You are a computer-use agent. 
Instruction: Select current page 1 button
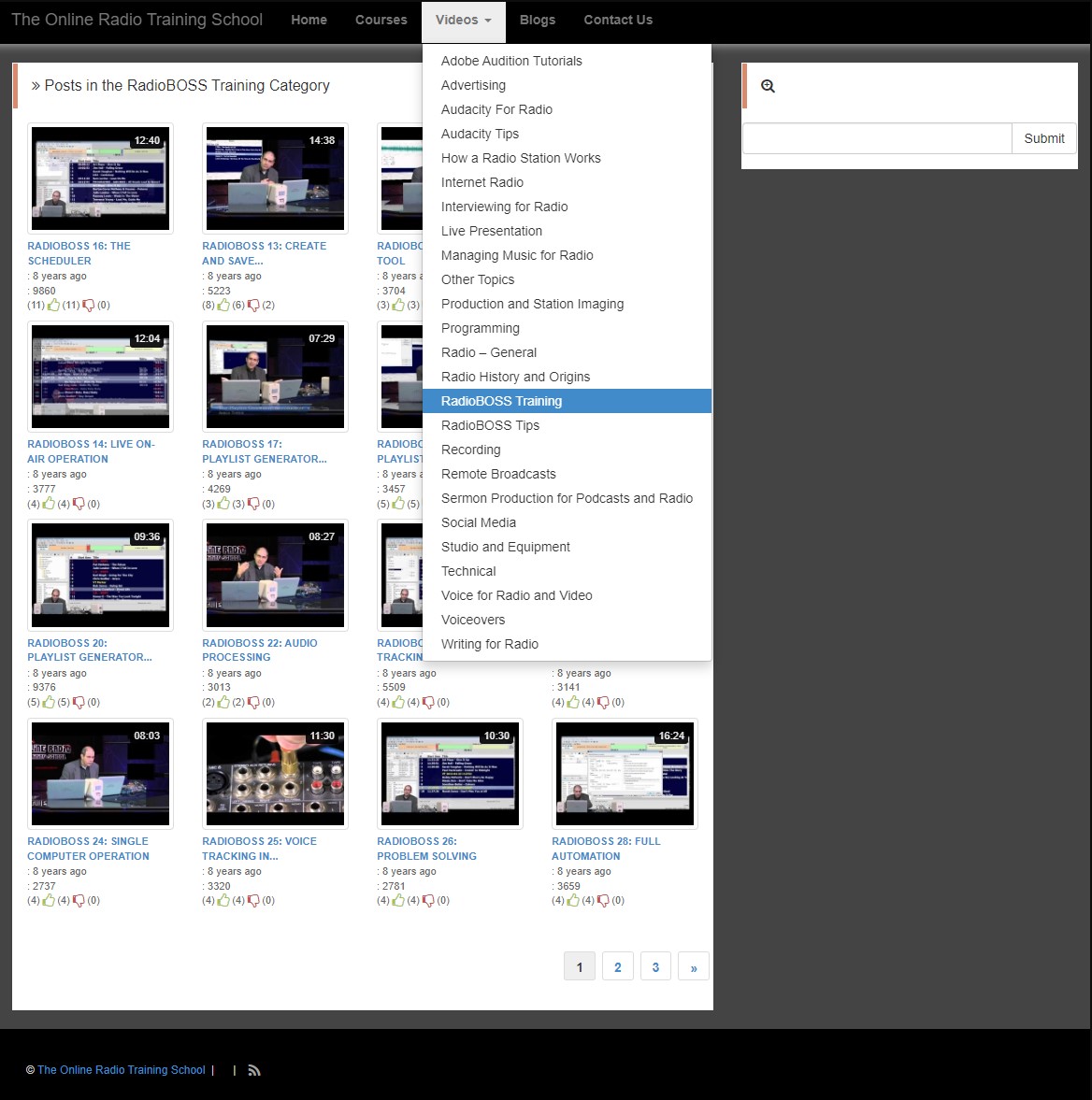tap(580, 967)
